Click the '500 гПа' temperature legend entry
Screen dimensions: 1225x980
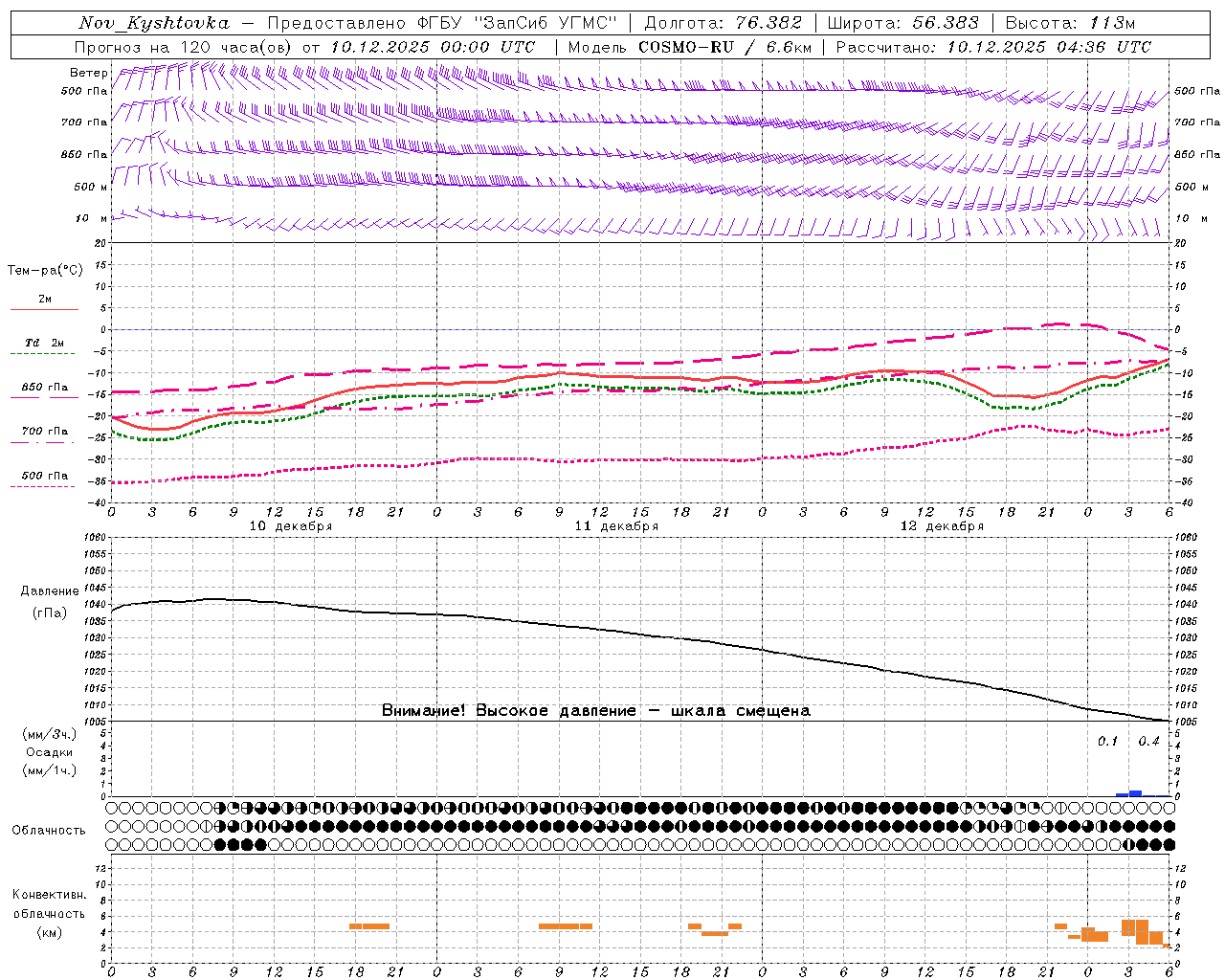point(45,476)
